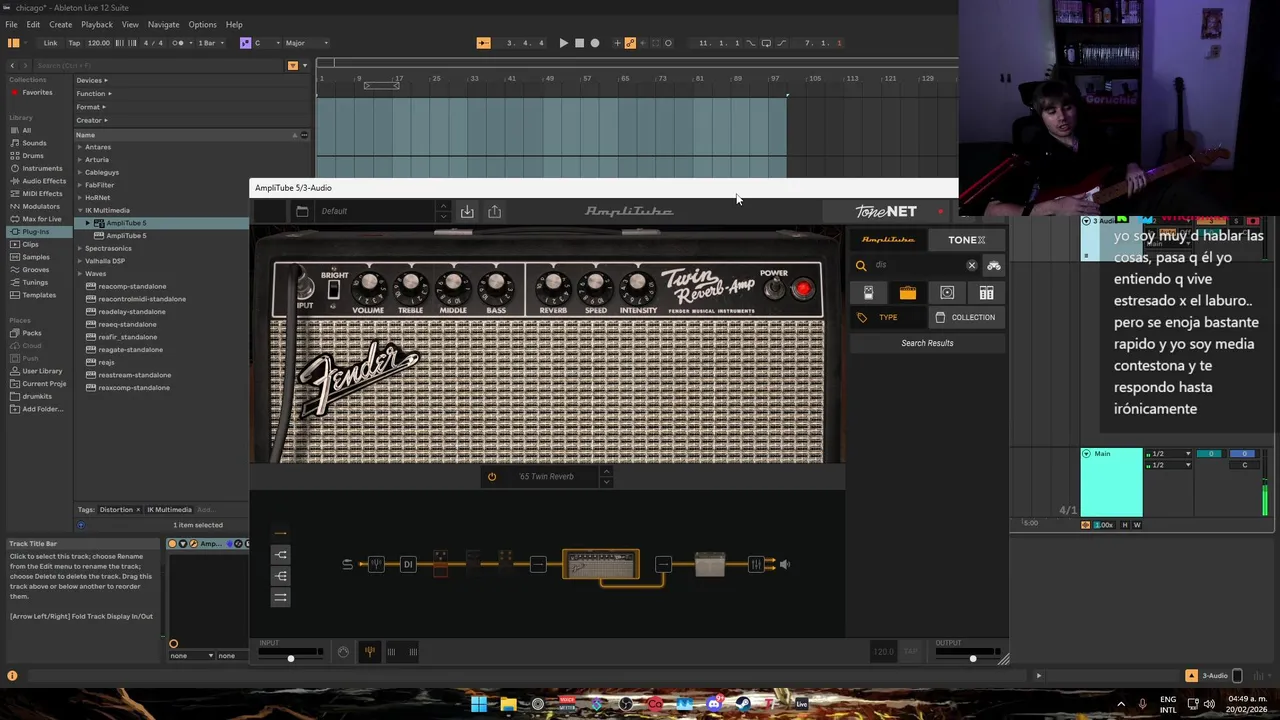Click the Tap tempo button in Ableton
Viewport: 1280px width, 720px height.
pos(74,43)
